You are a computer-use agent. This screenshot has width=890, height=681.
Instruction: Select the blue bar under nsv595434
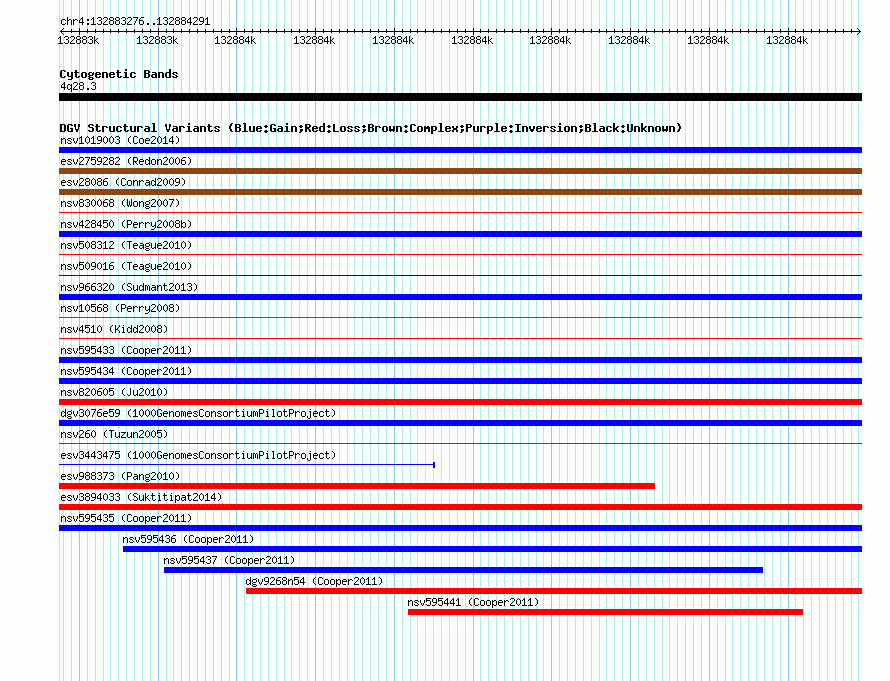tap(460, 381)
